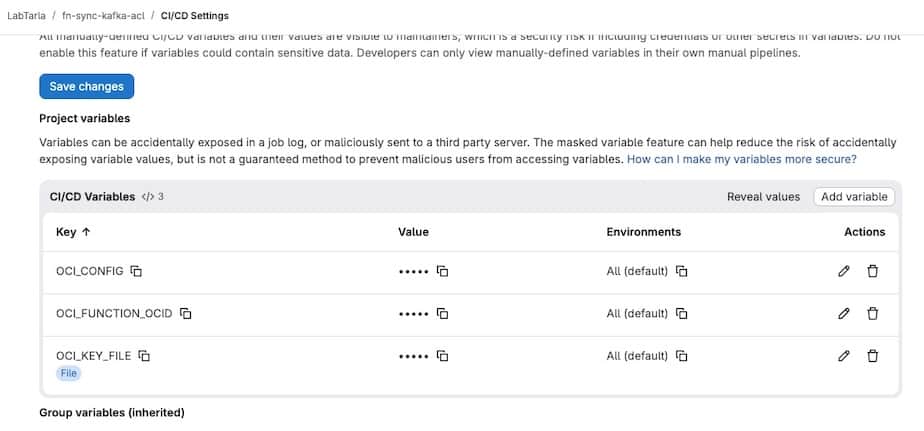
Task: Delete the OCI_KEY_FILE variable
Action: [872, 356]
